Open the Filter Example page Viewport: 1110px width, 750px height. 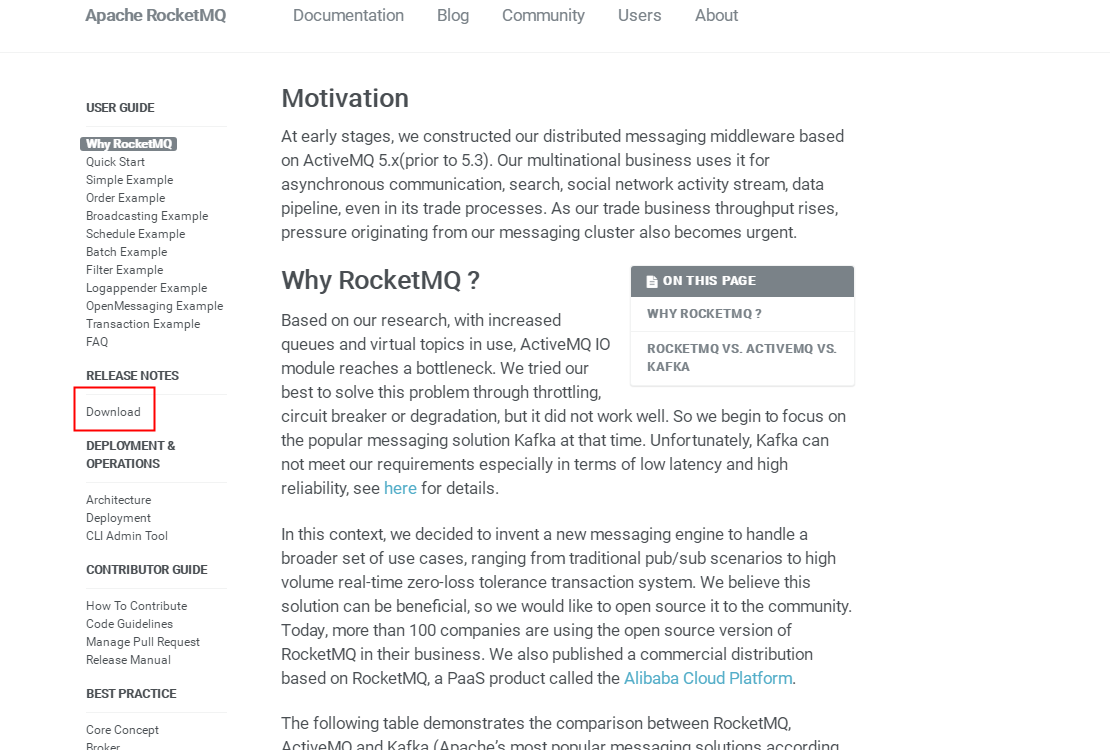(x=125, y=270)
